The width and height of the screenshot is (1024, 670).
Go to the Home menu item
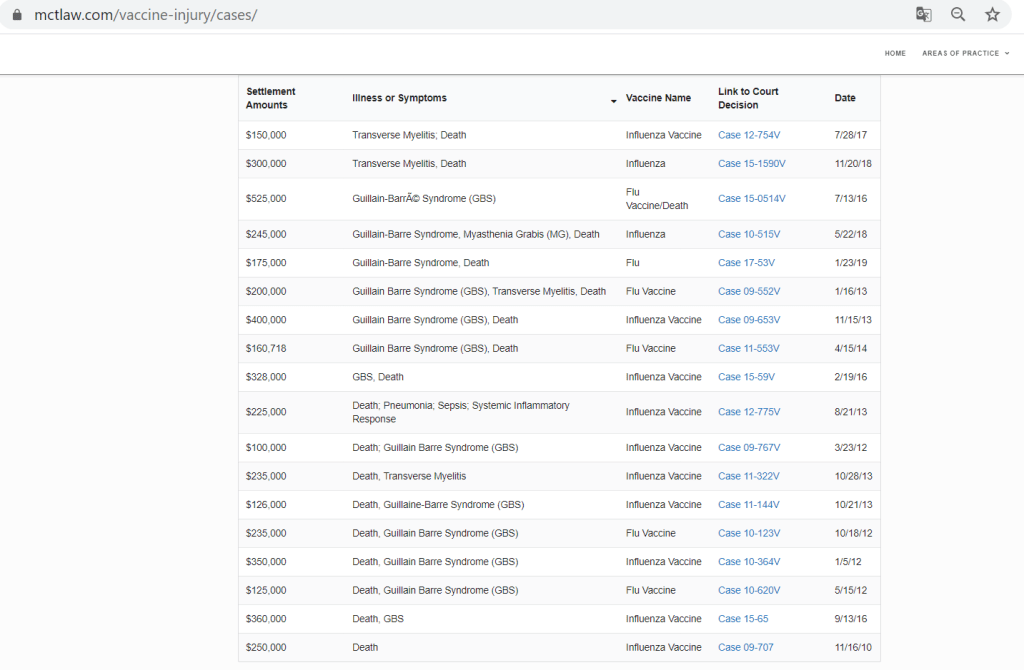(x=895, y=53)
